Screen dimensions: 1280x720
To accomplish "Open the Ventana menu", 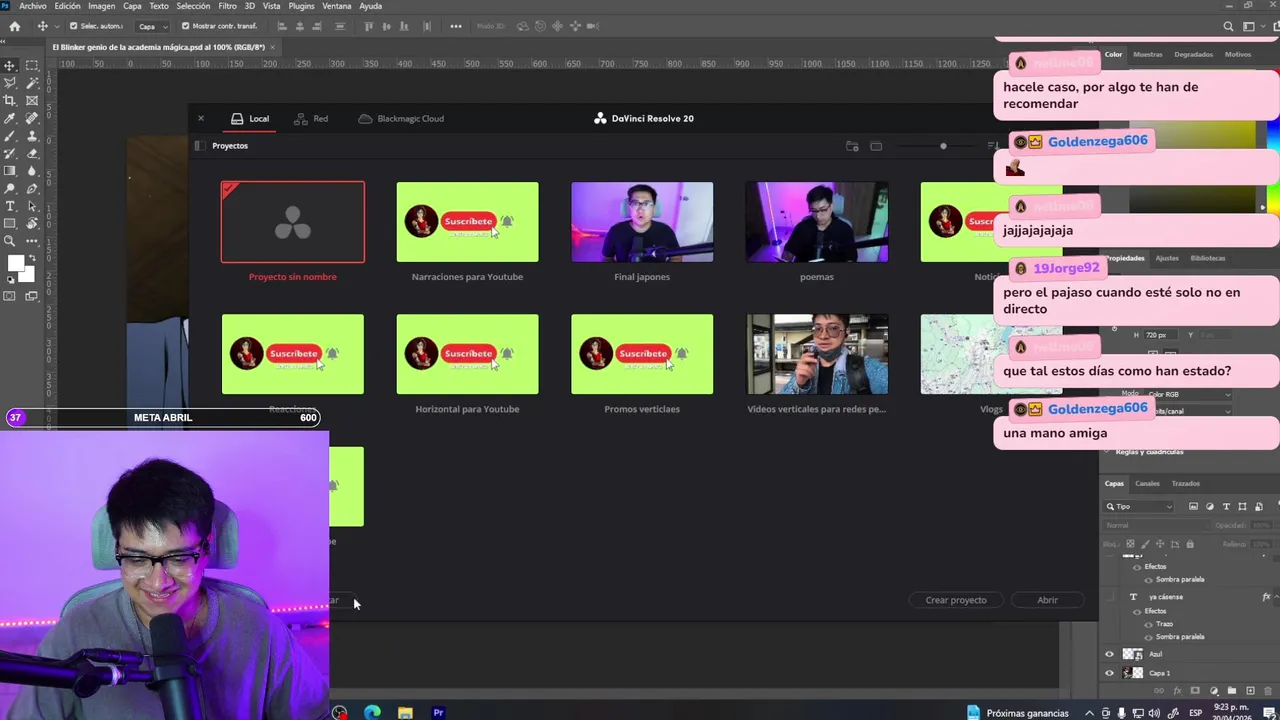I will click(336, 6).
